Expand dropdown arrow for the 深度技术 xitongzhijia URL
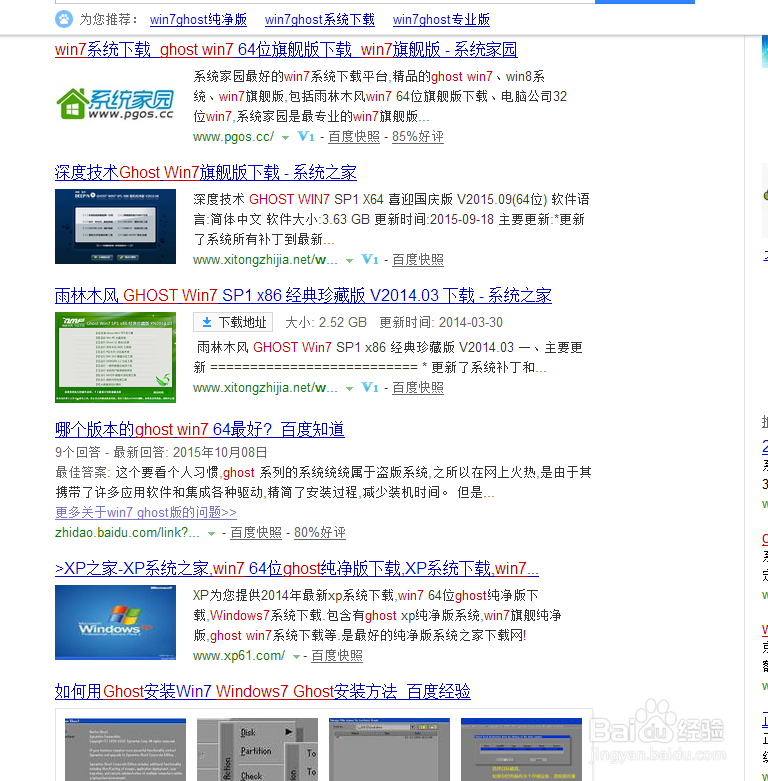Image resolution: width=768 pixels, height=781 pixels. pos(350,260)
